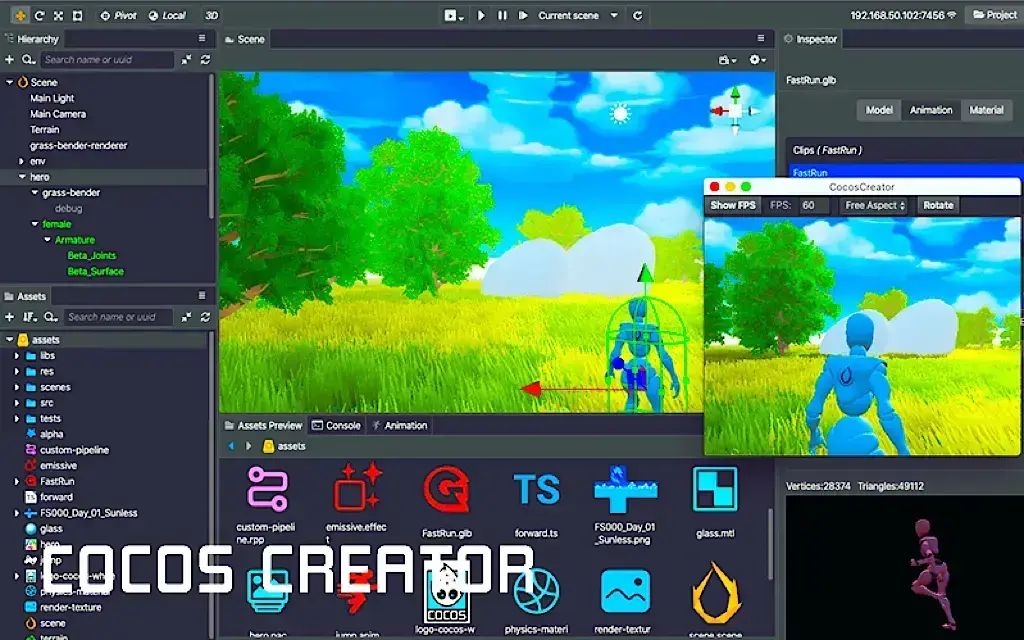Image resolution: width=1024 pixels, height=640 pixels.
Task: Expand the scenes folder
Action: pyautogui.click(x=16, y=387)
